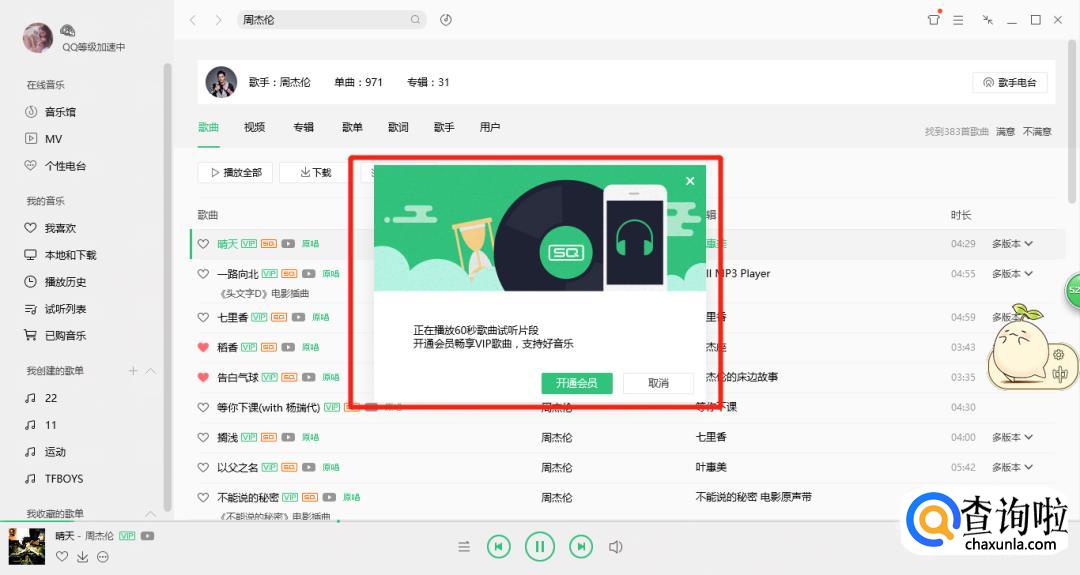The height and width of the screenshot is (575, 1080).
Task: Open 试听列表 listening list
Action: coord(55,309)
